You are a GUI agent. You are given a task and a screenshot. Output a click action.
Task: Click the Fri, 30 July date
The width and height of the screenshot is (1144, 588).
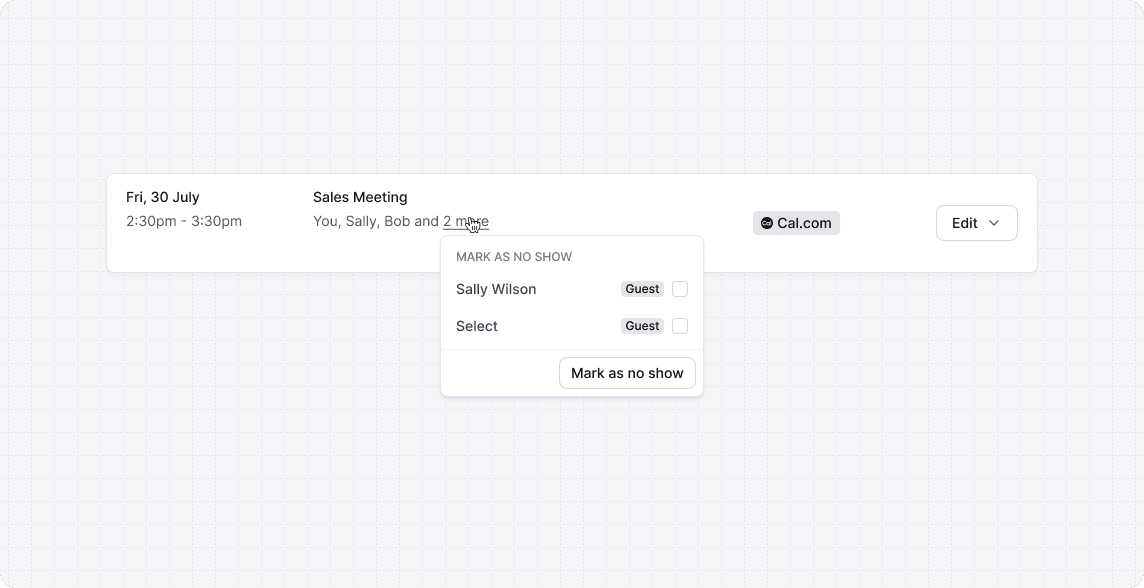point(162,197)
